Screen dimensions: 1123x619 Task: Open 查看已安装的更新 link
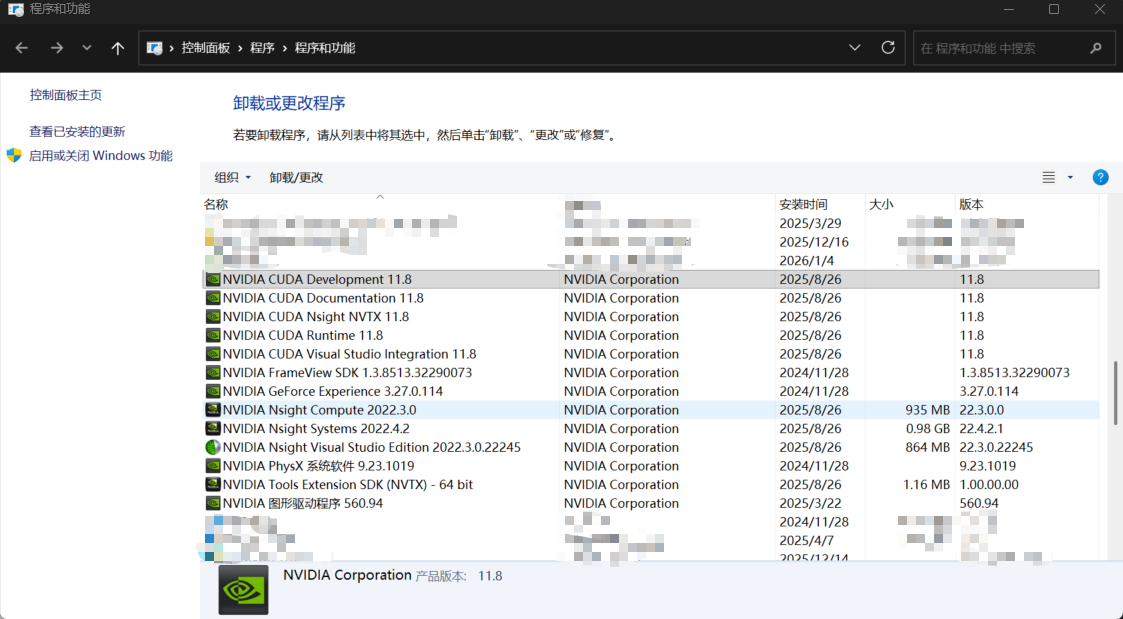(77, 131)
